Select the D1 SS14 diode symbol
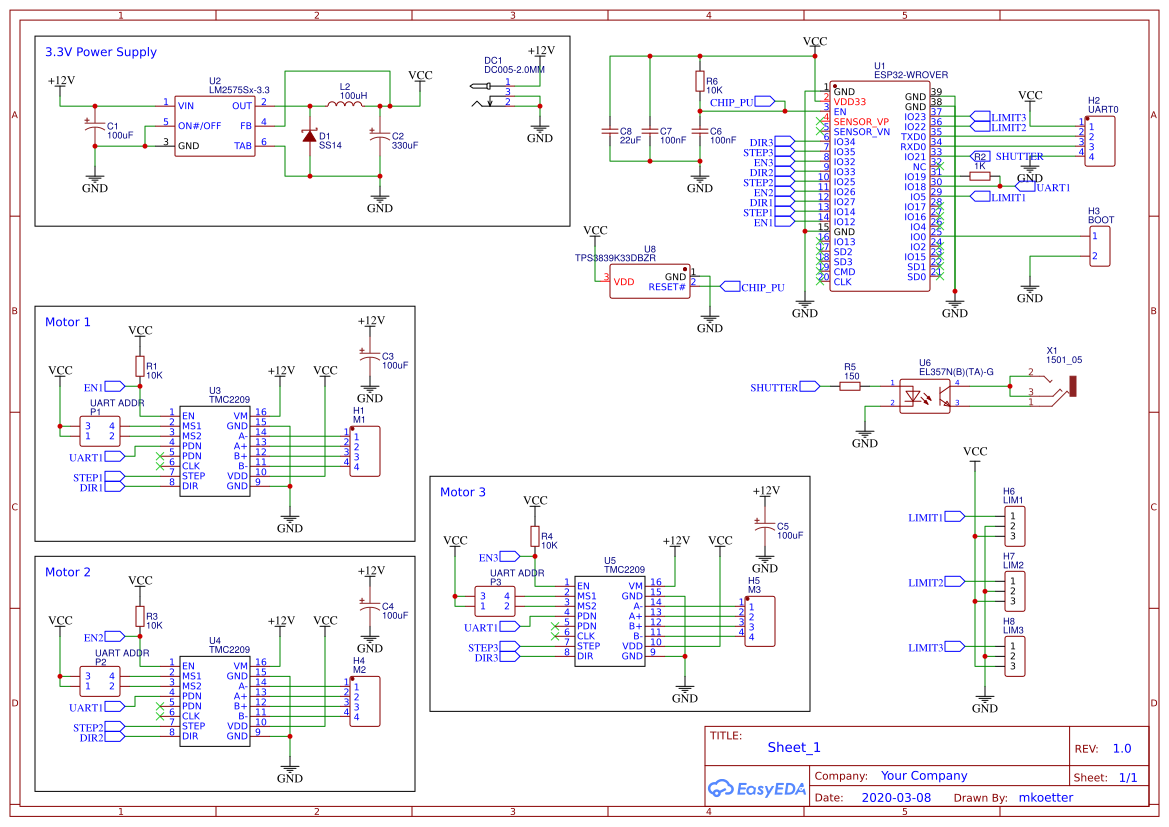 coord(309,136)
